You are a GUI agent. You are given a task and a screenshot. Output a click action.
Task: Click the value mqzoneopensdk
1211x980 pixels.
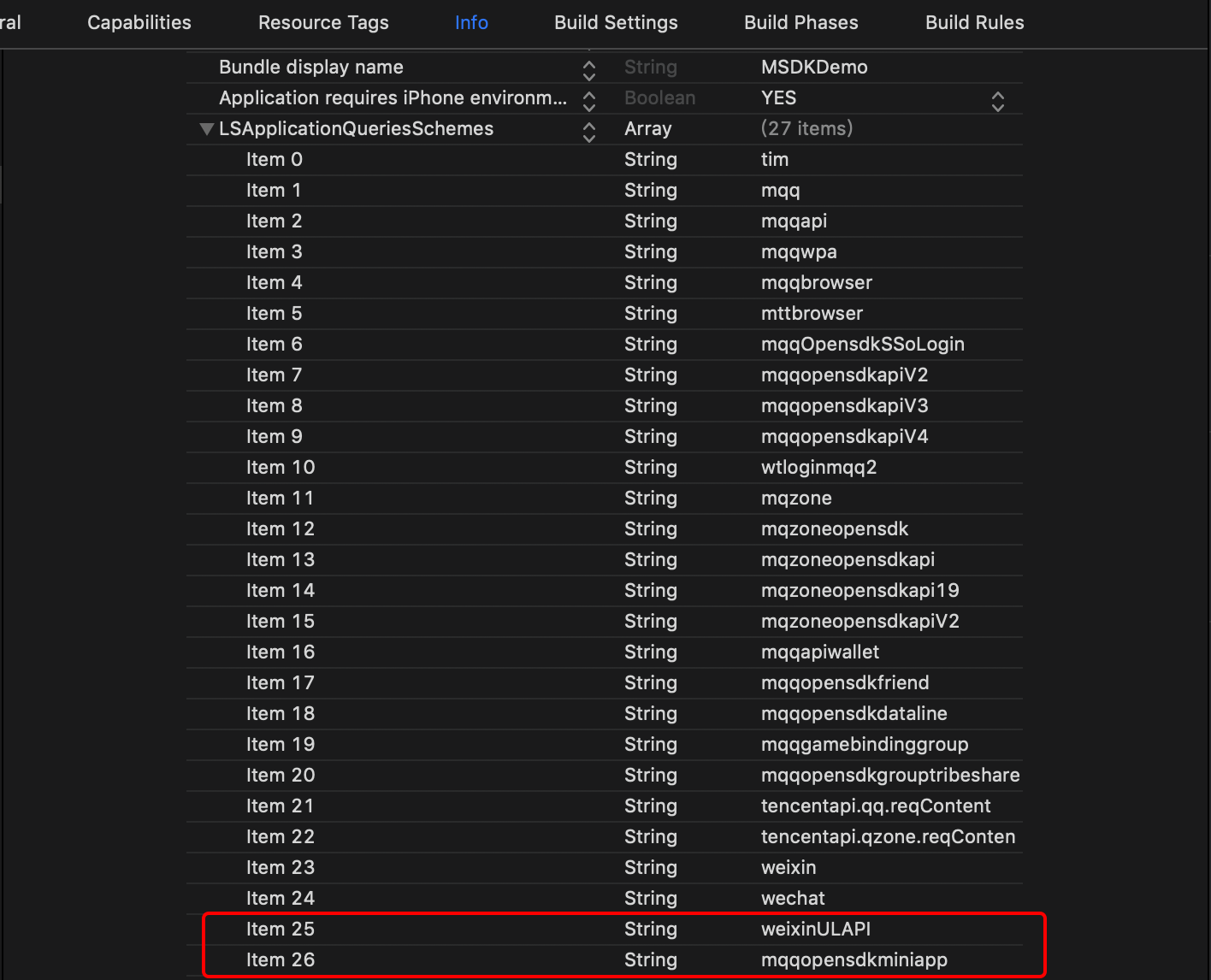[x=835, y=529]
